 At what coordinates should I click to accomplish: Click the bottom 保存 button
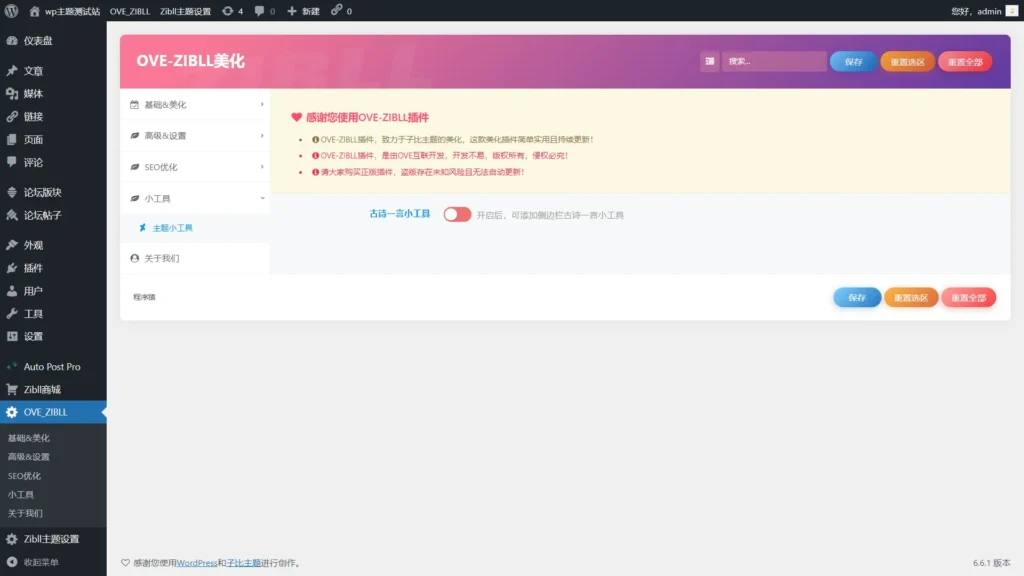857,297
